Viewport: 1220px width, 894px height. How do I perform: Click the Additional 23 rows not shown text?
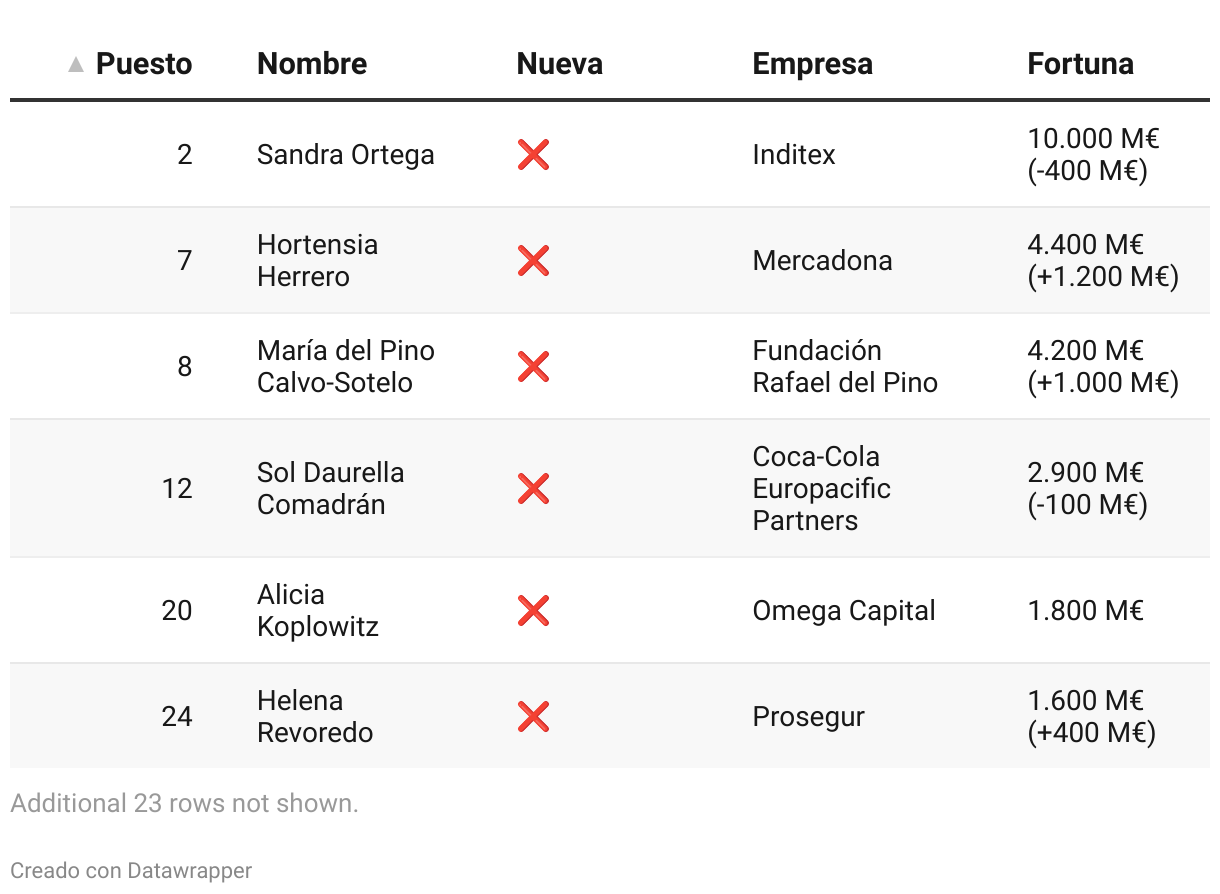click(184, 803)
